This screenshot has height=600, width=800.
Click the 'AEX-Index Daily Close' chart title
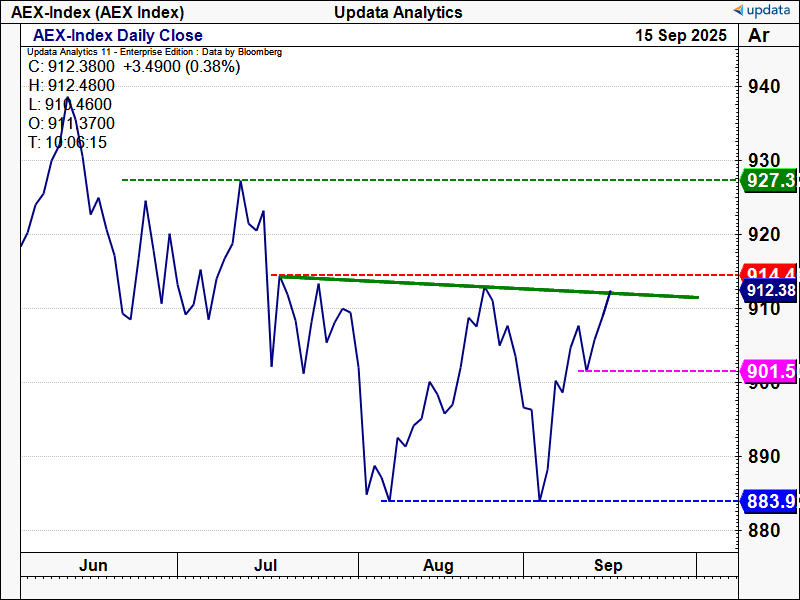pos(118,35)
